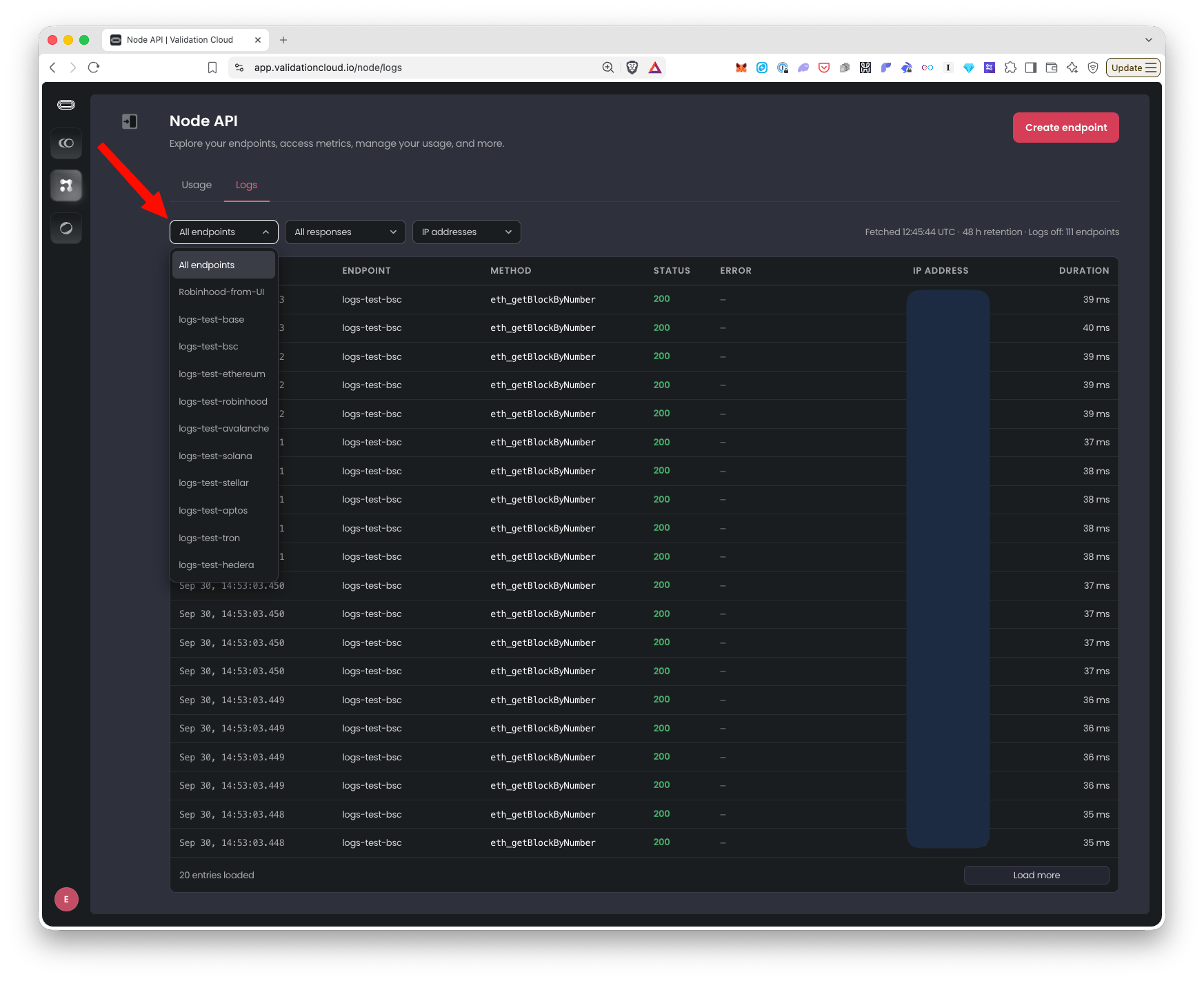This screenshot has width=1204, height=981.
Task: Open the MetaMask fox extension
Action: (x=741, y=68)
